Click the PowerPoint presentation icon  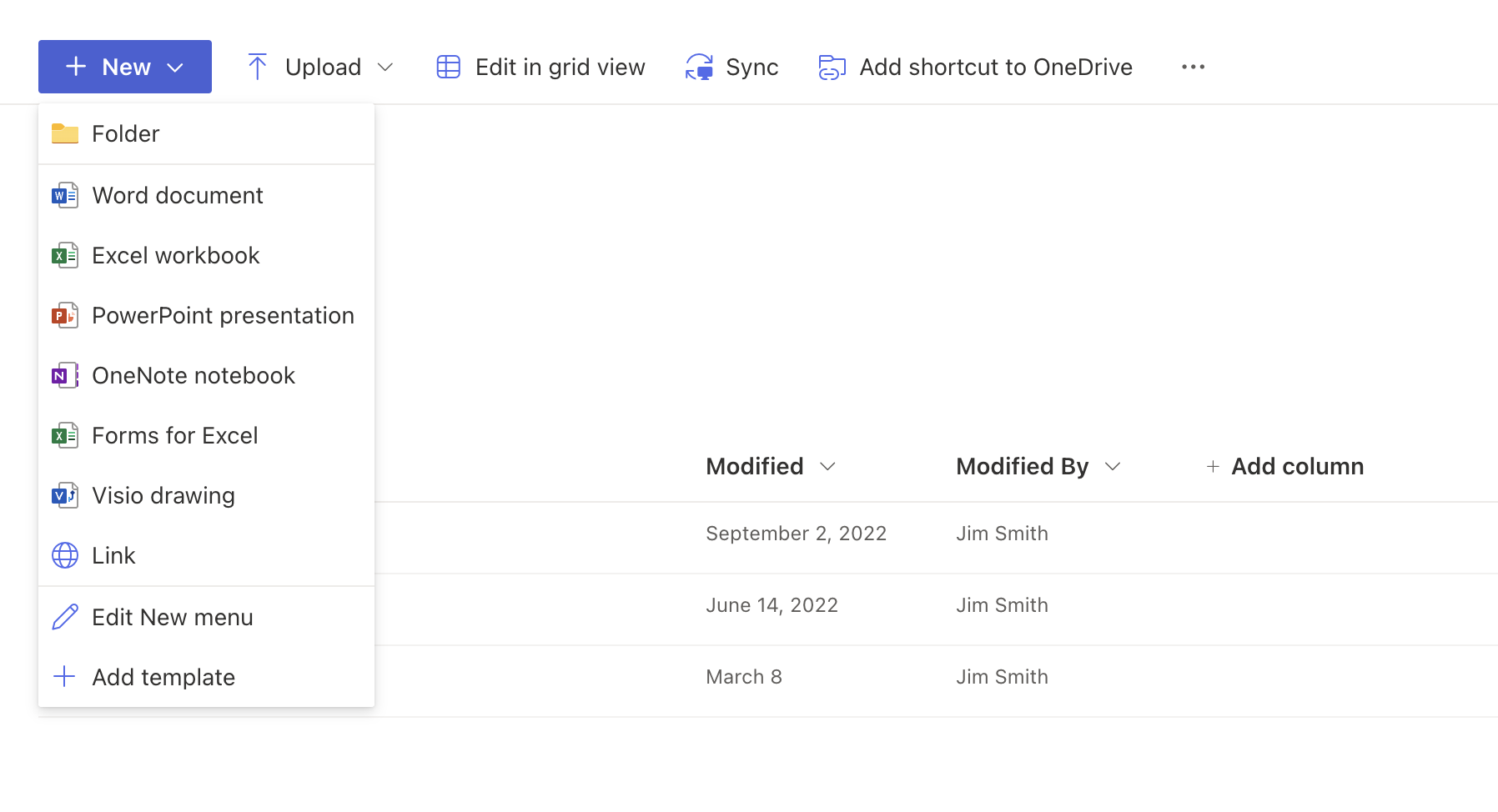[x=65, y=316]
